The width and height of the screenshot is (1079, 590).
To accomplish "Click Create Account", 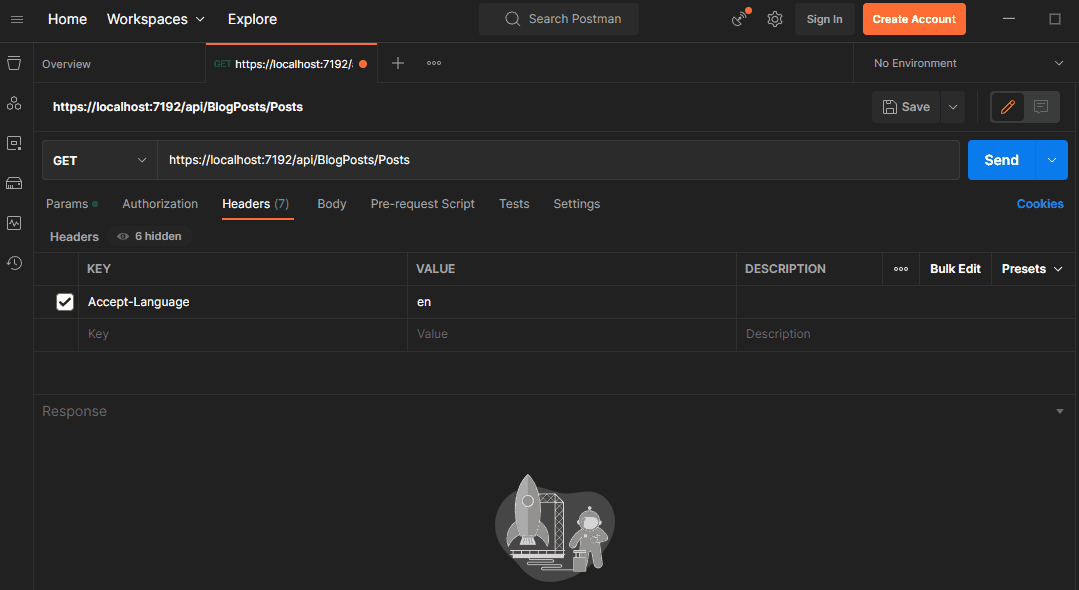I will point(914,19).
